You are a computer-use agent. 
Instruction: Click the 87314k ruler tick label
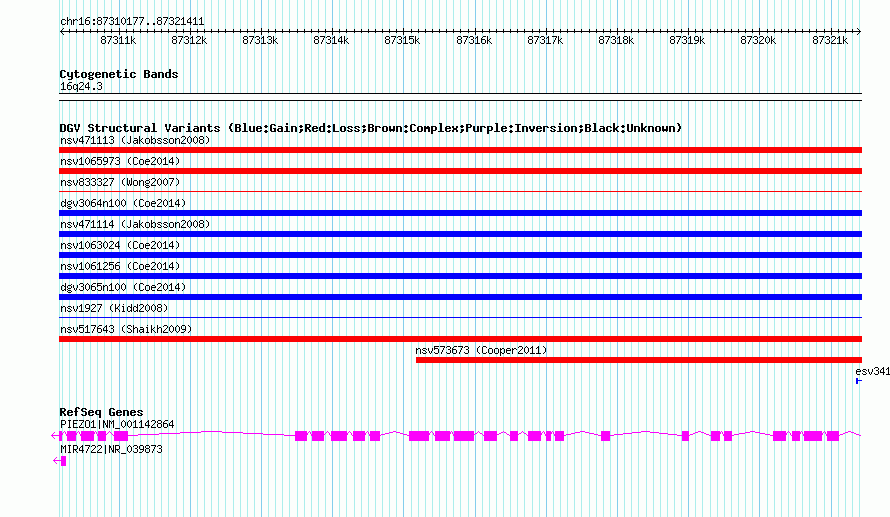[x=331, y=40]
